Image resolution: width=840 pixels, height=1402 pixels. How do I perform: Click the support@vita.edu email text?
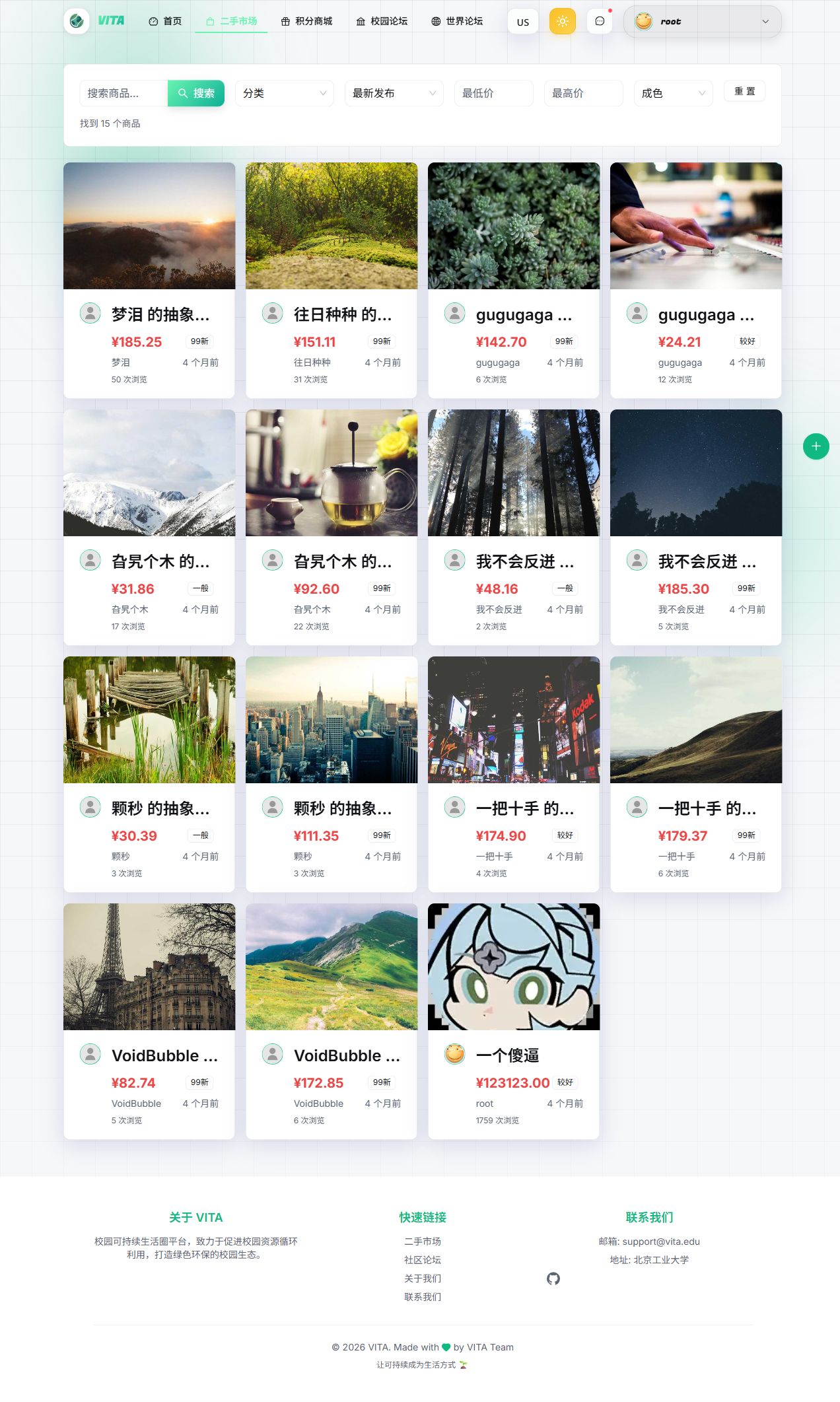[x=661, y=1242]
